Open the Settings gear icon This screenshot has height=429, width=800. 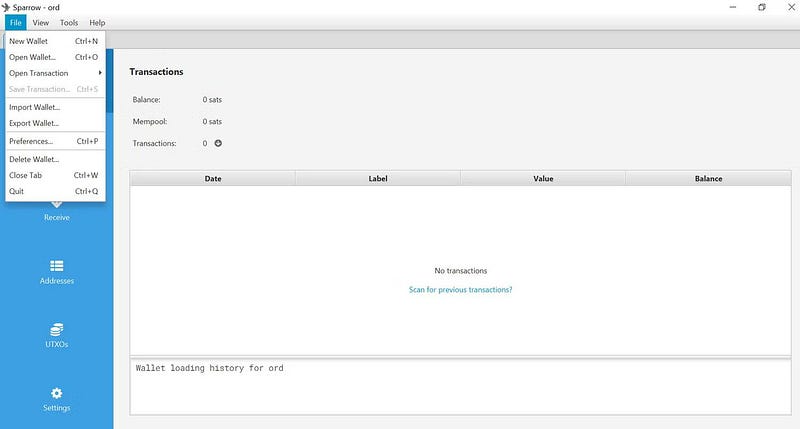point(57,393)
